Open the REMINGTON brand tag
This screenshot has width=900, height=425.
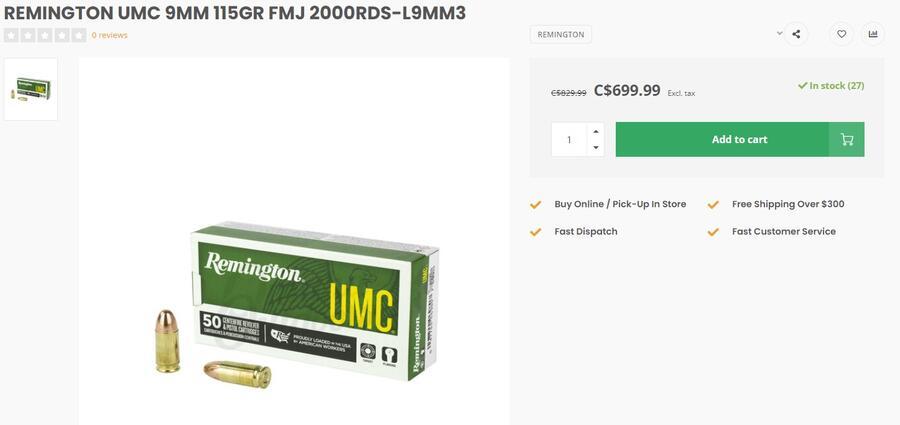(x=561, y=34)
